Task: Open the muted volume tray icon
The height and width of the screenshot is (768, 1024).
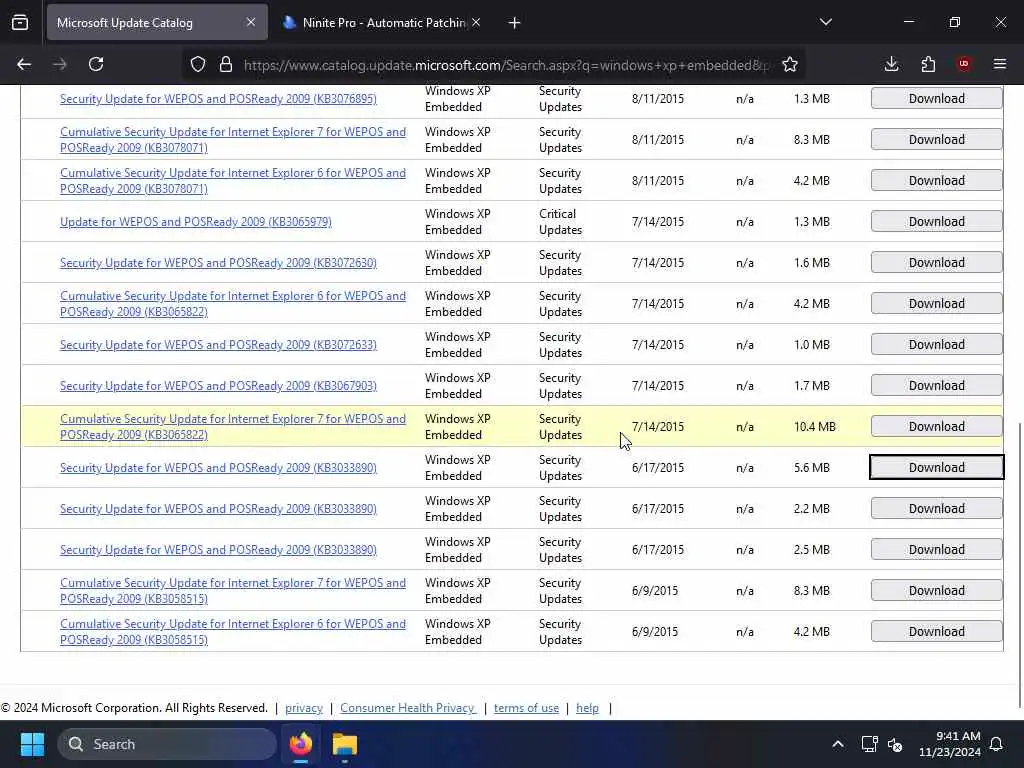Action: (895, 744)
